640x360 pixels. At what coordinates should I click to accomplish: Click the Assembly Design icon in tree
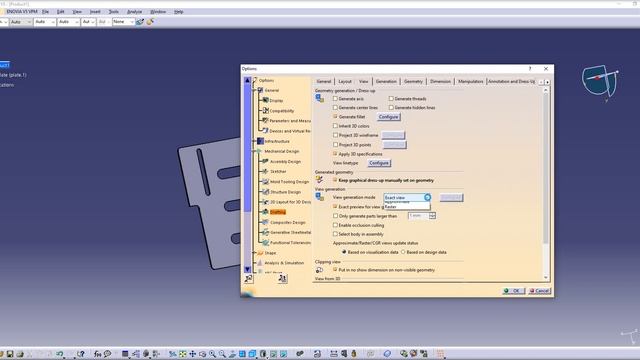pyautogui.click(x=265, y=161)
